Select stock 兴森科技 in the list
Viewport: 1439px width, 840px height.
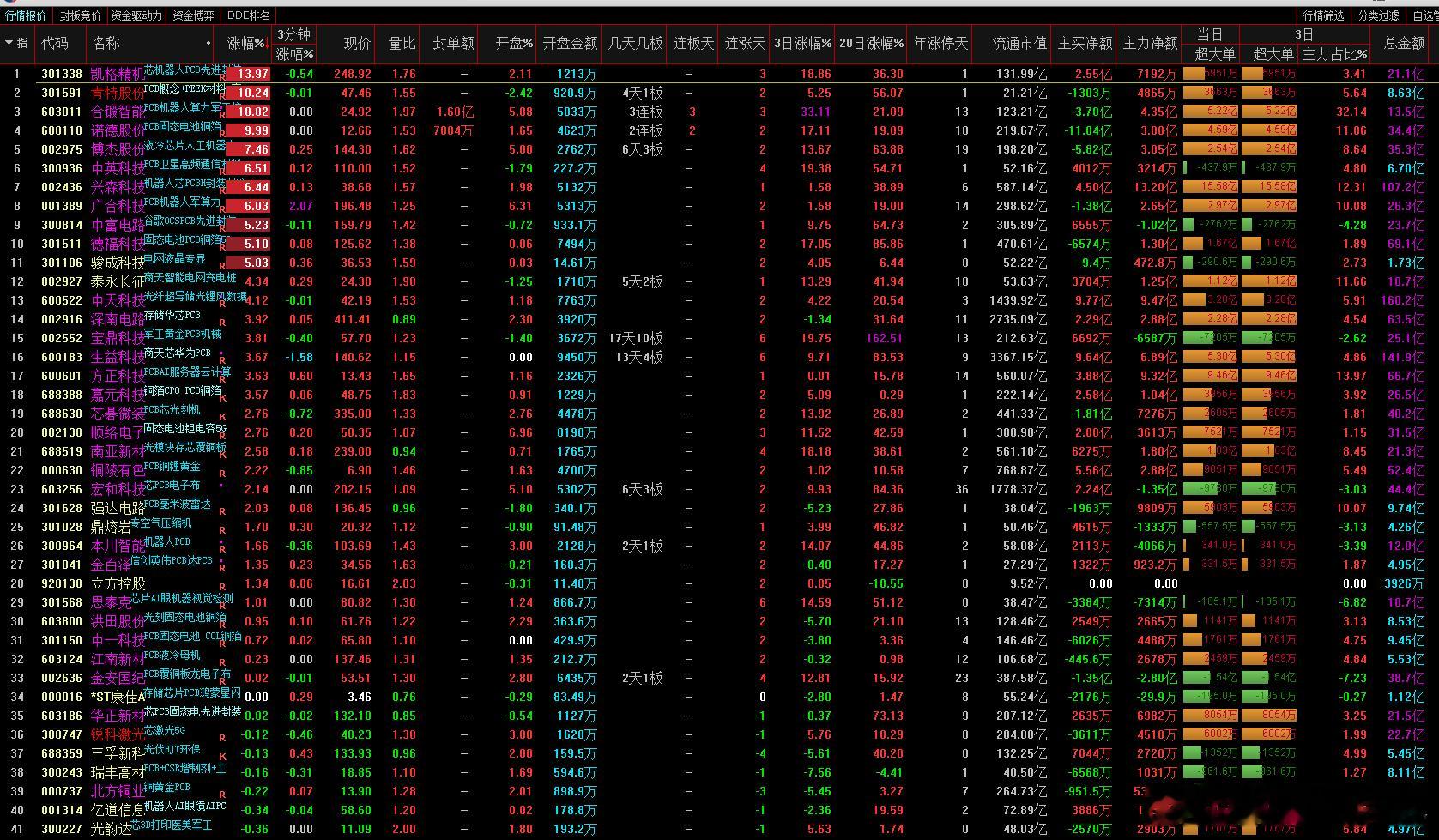click(118, 188)
